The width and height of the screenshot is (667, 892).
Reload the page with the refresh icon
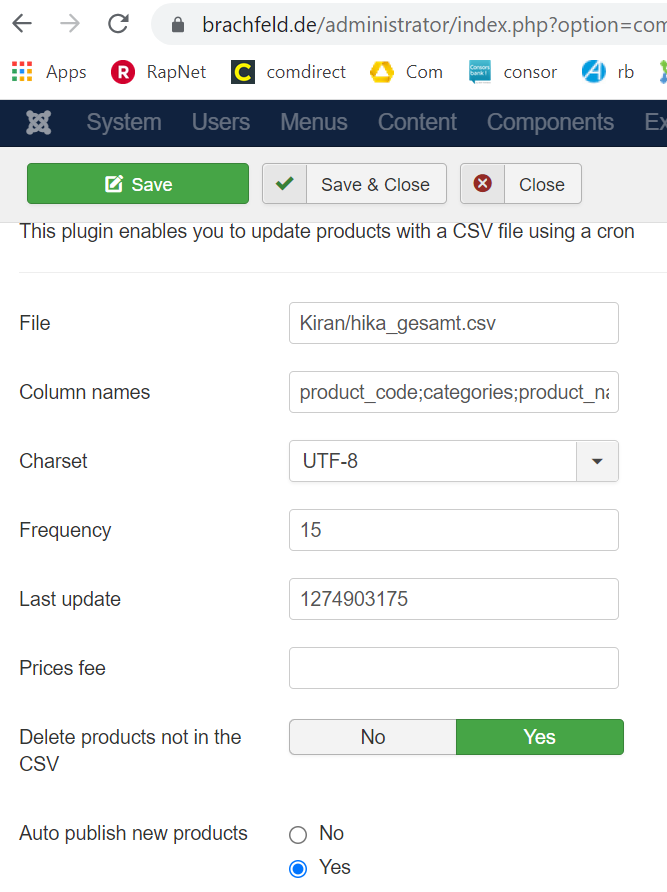(118, 24)
